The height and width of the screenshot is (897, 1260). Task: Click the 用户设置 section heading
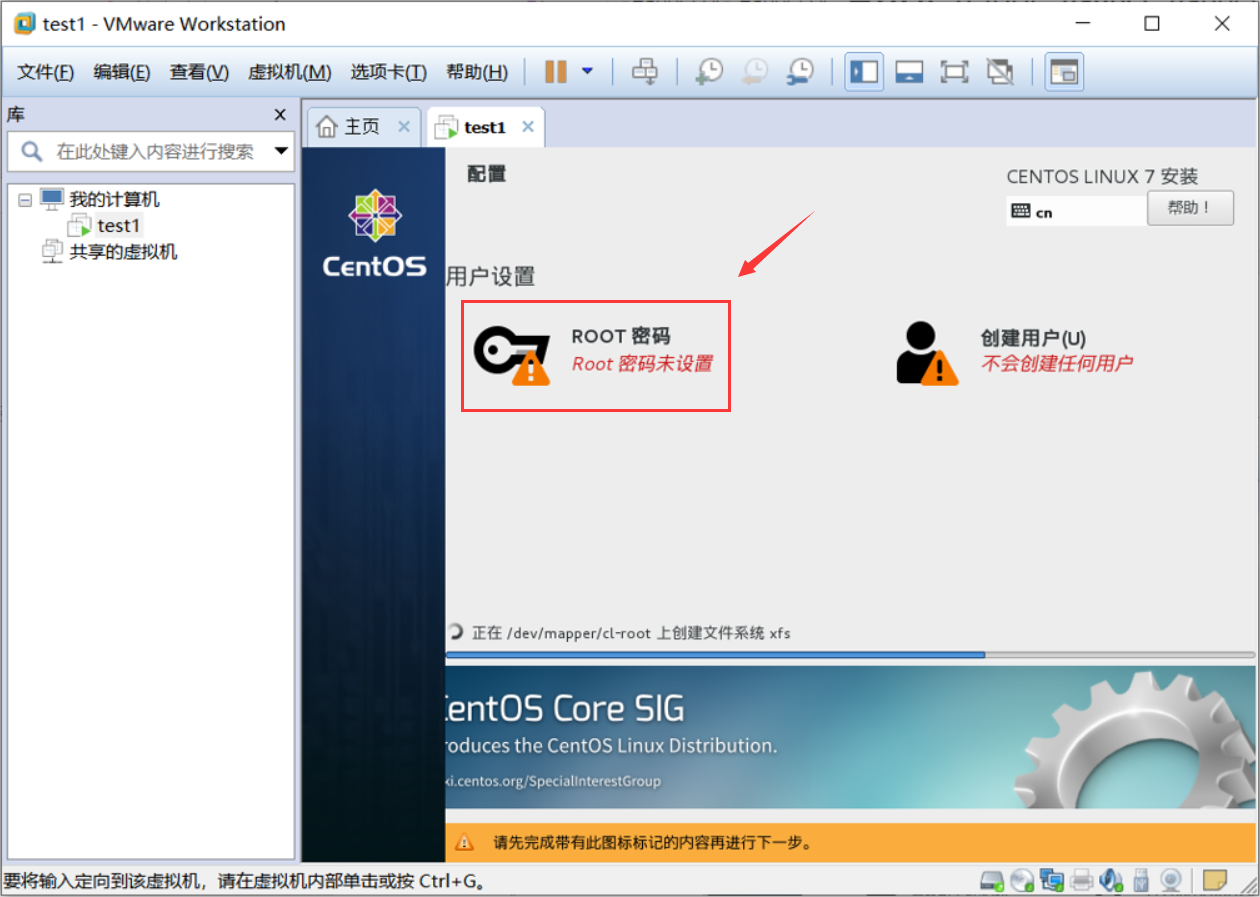(491, 277)
